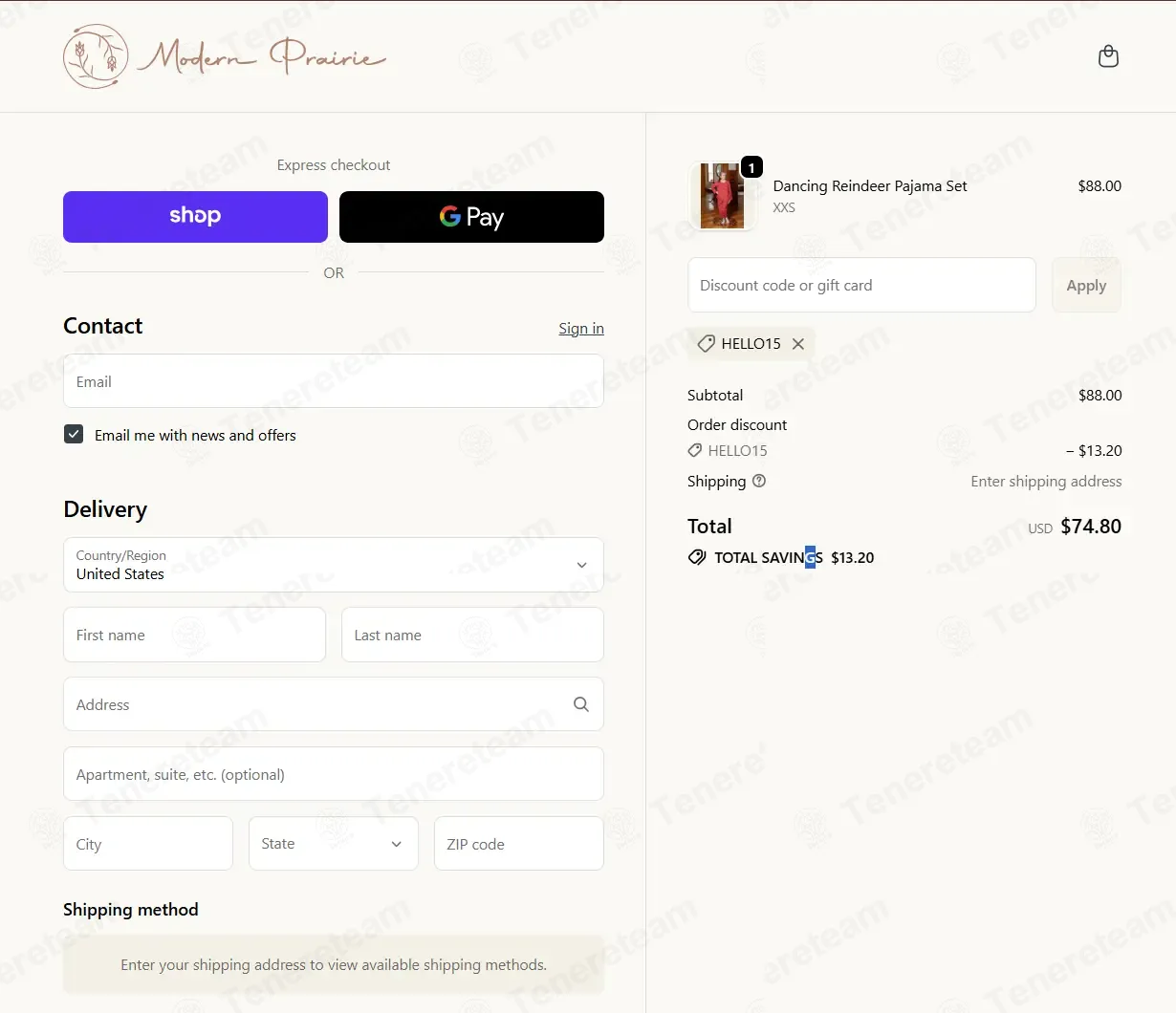
Task: Select the Dancing Reindeer Pajama Set title
Action: coord(870,186)
